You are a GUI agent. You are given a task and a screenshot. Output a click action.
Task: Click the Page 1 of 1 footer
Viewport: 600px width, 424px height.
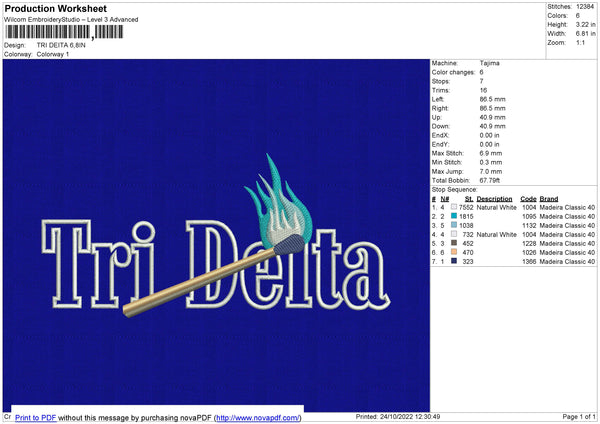click(x=579, y=417)
